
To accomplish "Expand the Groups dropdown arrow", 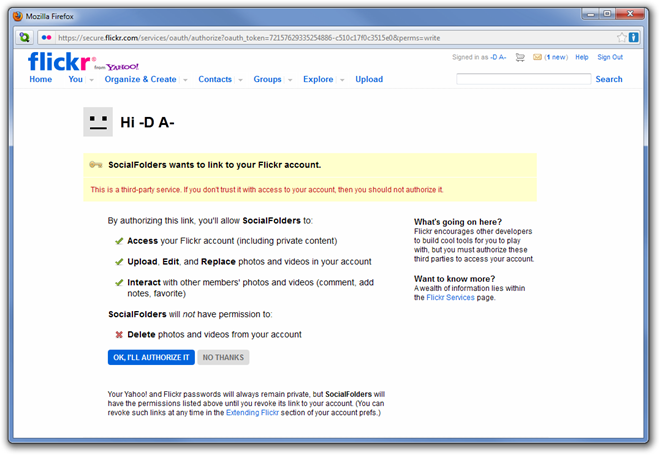I will (290, 80).
